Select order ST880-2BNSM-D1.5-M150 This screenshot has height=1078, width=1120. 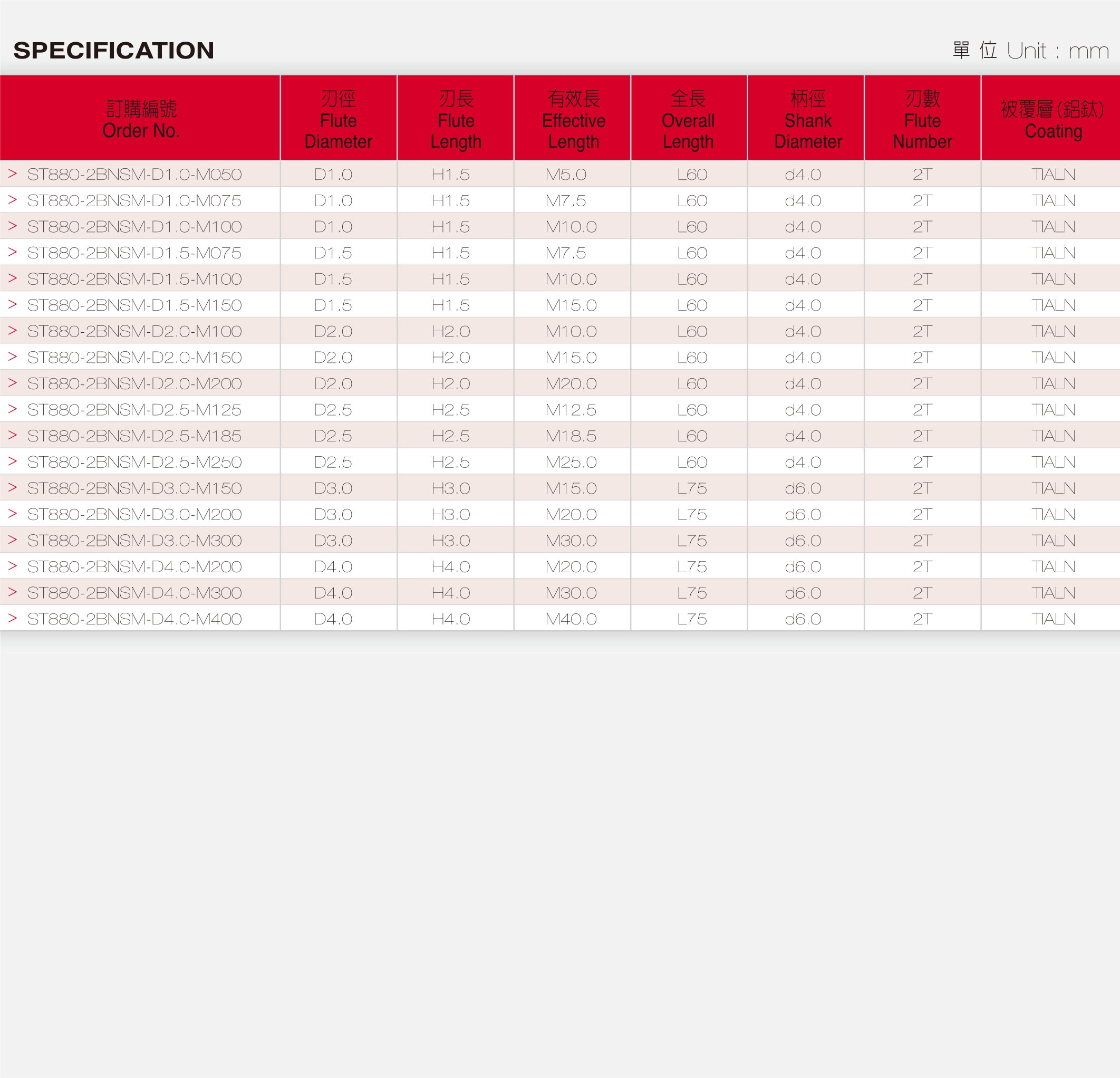click(x=134, y=305)
